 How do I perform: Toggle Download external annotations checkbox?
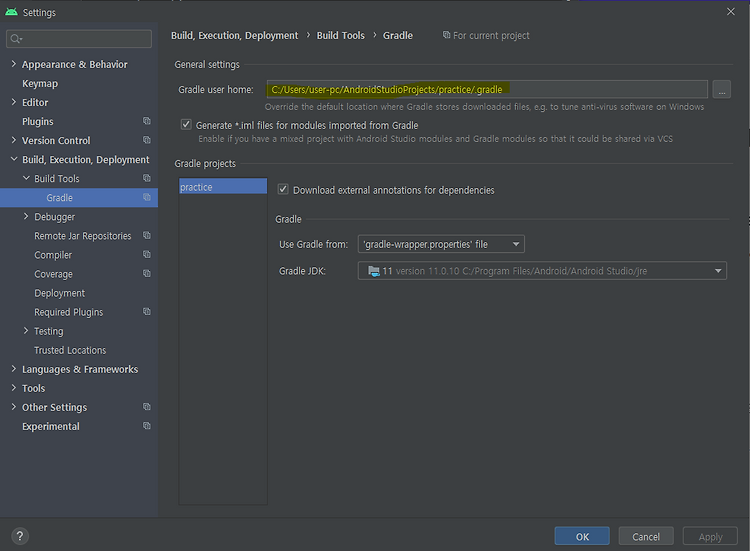[x=283, y=189]
